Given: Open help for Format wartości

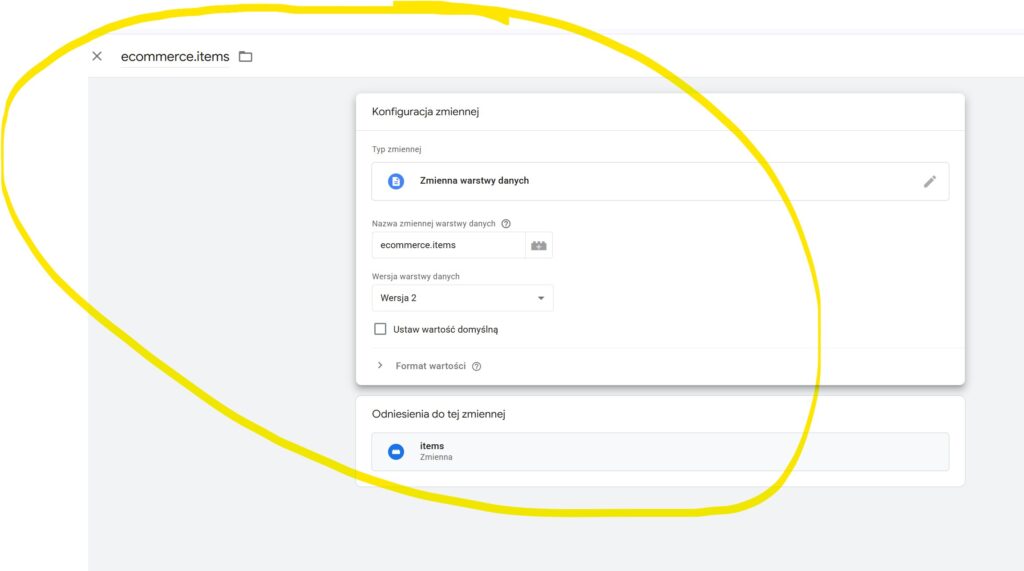Looking at the screenshot, I should pyautogui.click(x=476, y=366).
